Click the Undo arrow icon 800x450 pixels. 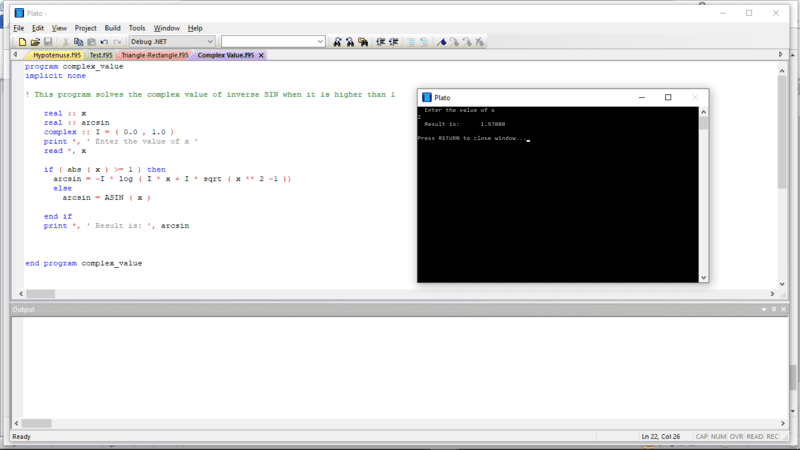104,42
